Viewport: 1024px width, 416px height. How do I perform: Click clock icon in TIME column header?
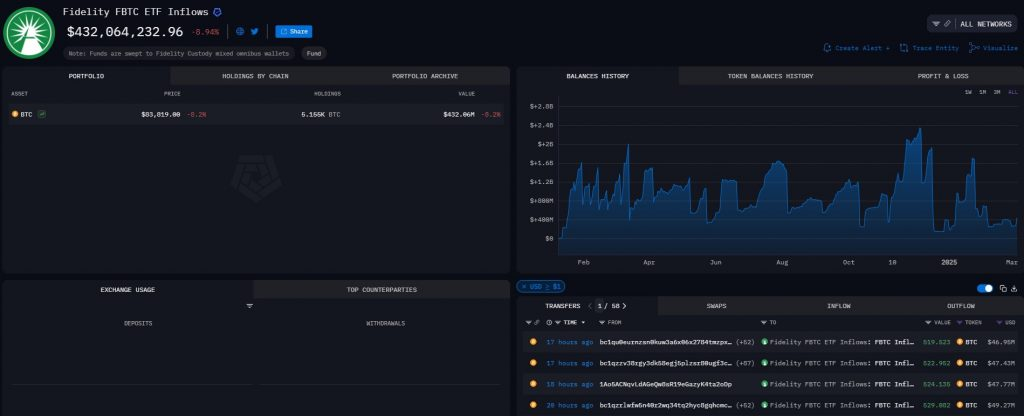click(x=549, y=323)
